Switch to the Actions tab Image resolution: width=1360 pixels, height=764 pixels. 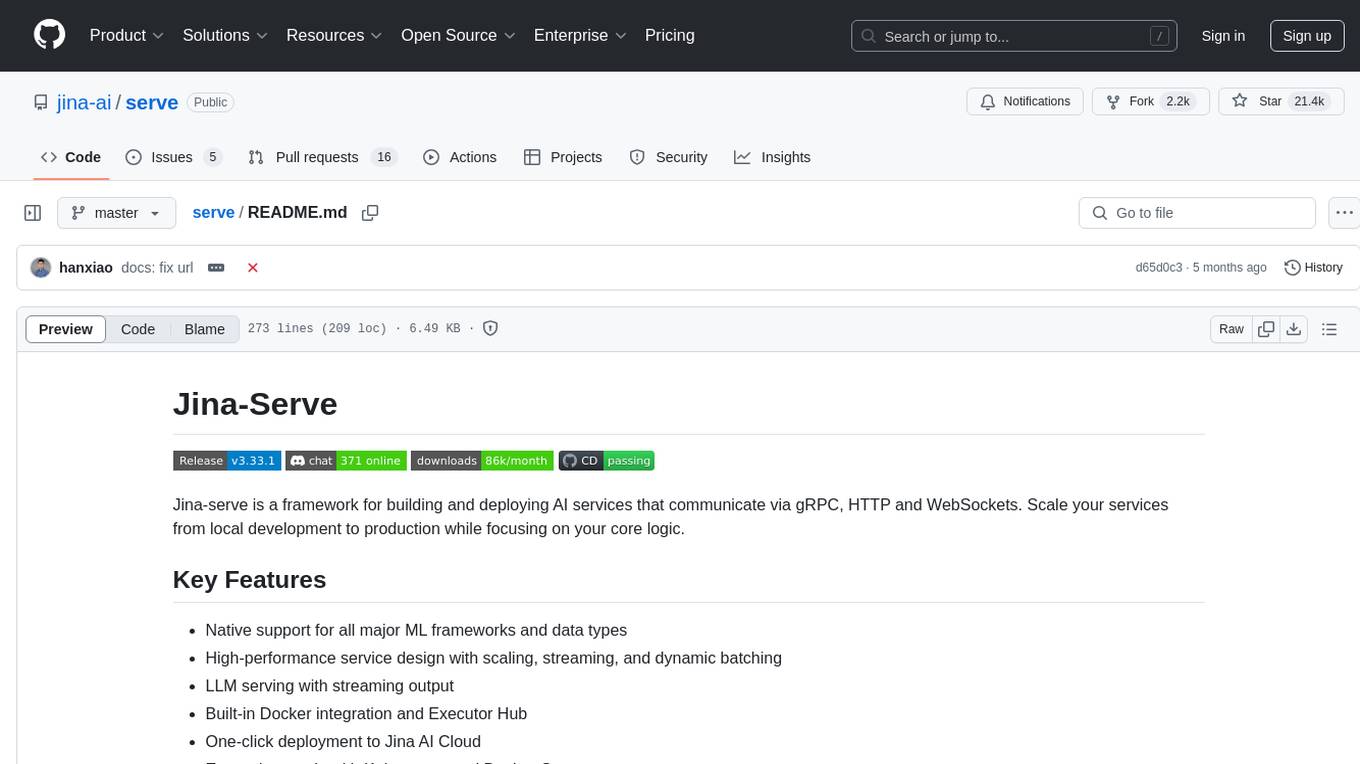pyautogui.click(x=460, y=157)
